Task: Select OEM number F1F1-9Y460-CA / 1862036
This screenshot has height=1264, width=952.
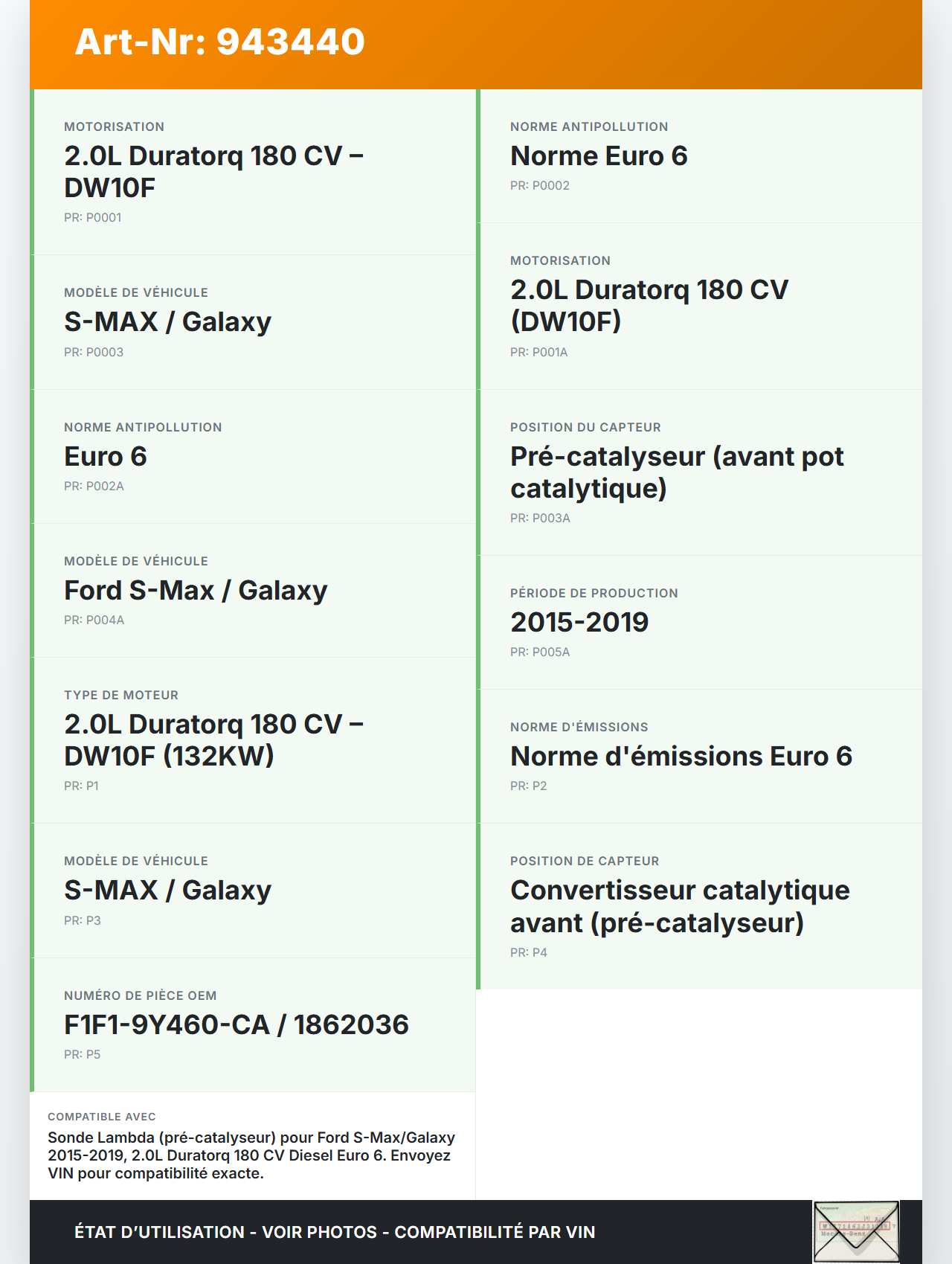Action: pos(237,1025)
